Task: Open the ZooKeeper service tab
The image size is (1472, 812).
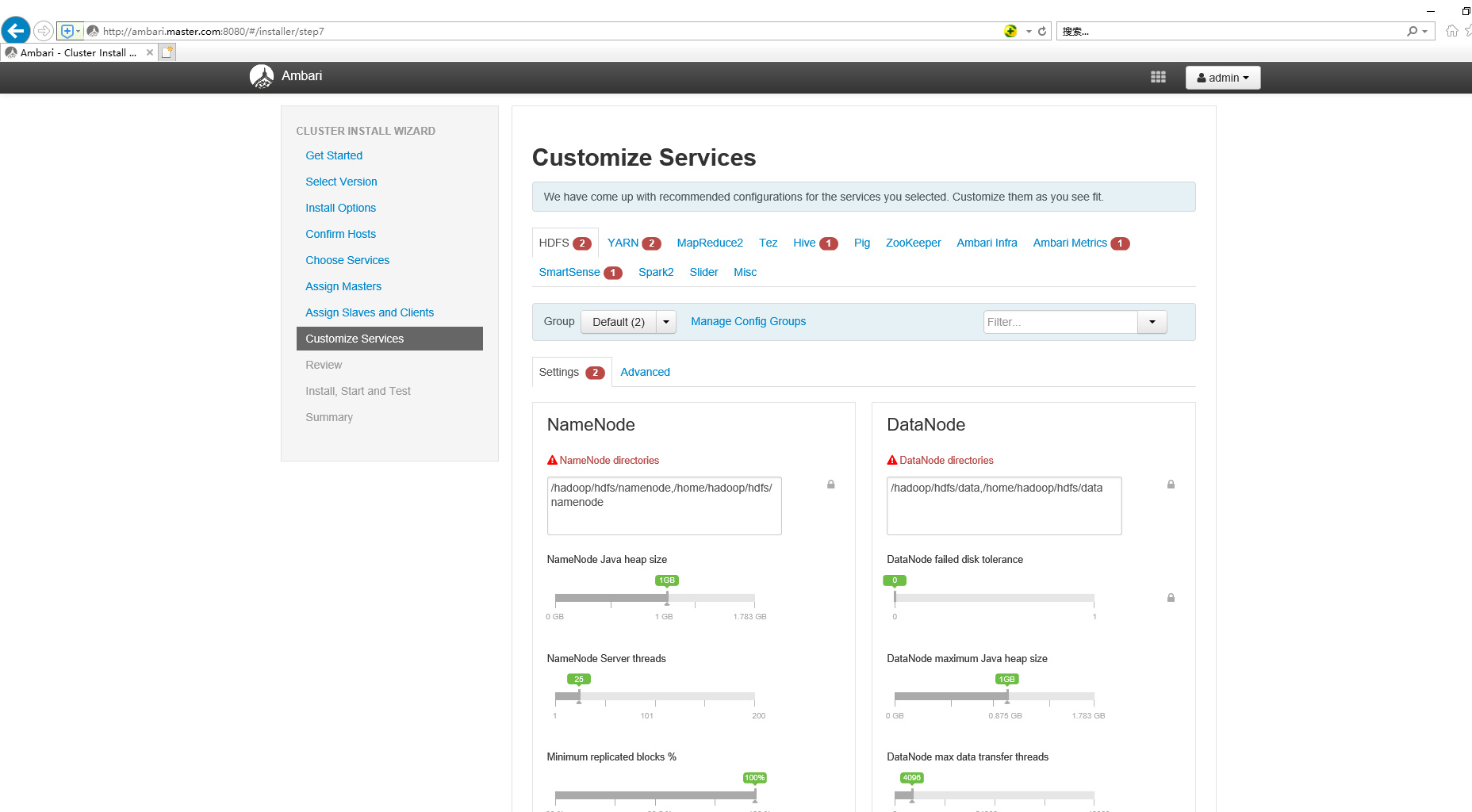Action: pyautogui.click(x=913, y=243)
